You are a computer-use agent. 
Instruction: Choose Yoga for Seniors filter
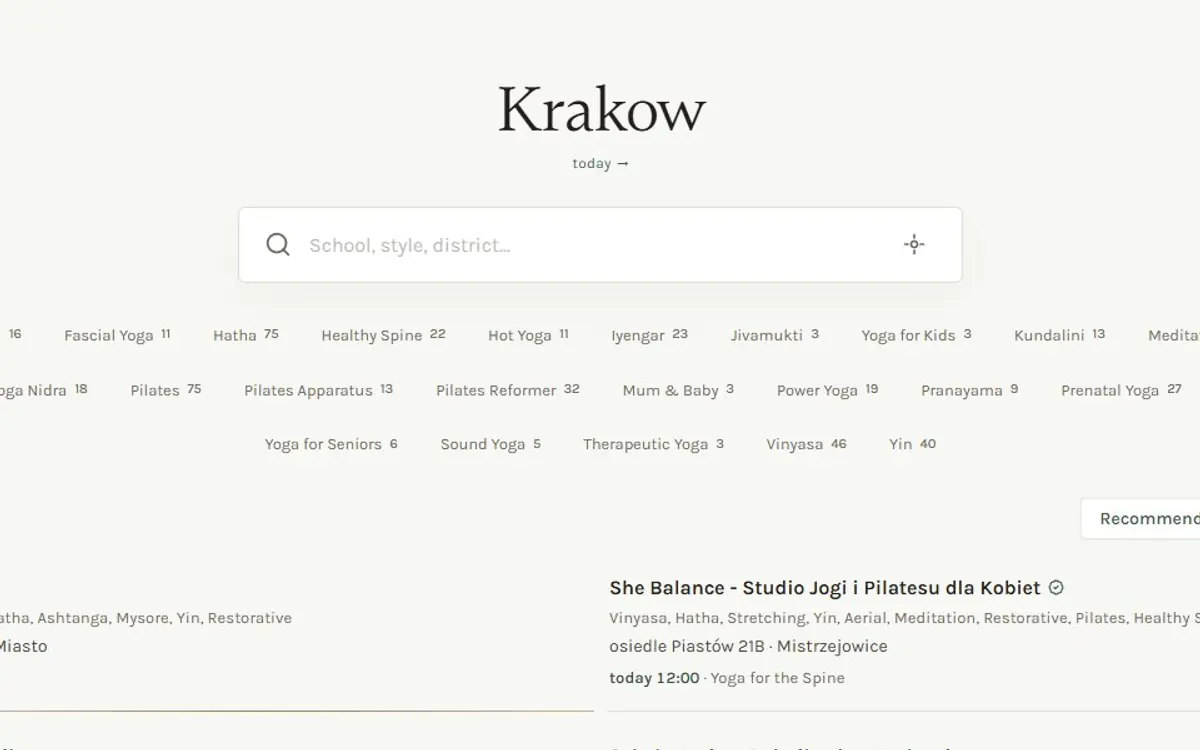331,444
